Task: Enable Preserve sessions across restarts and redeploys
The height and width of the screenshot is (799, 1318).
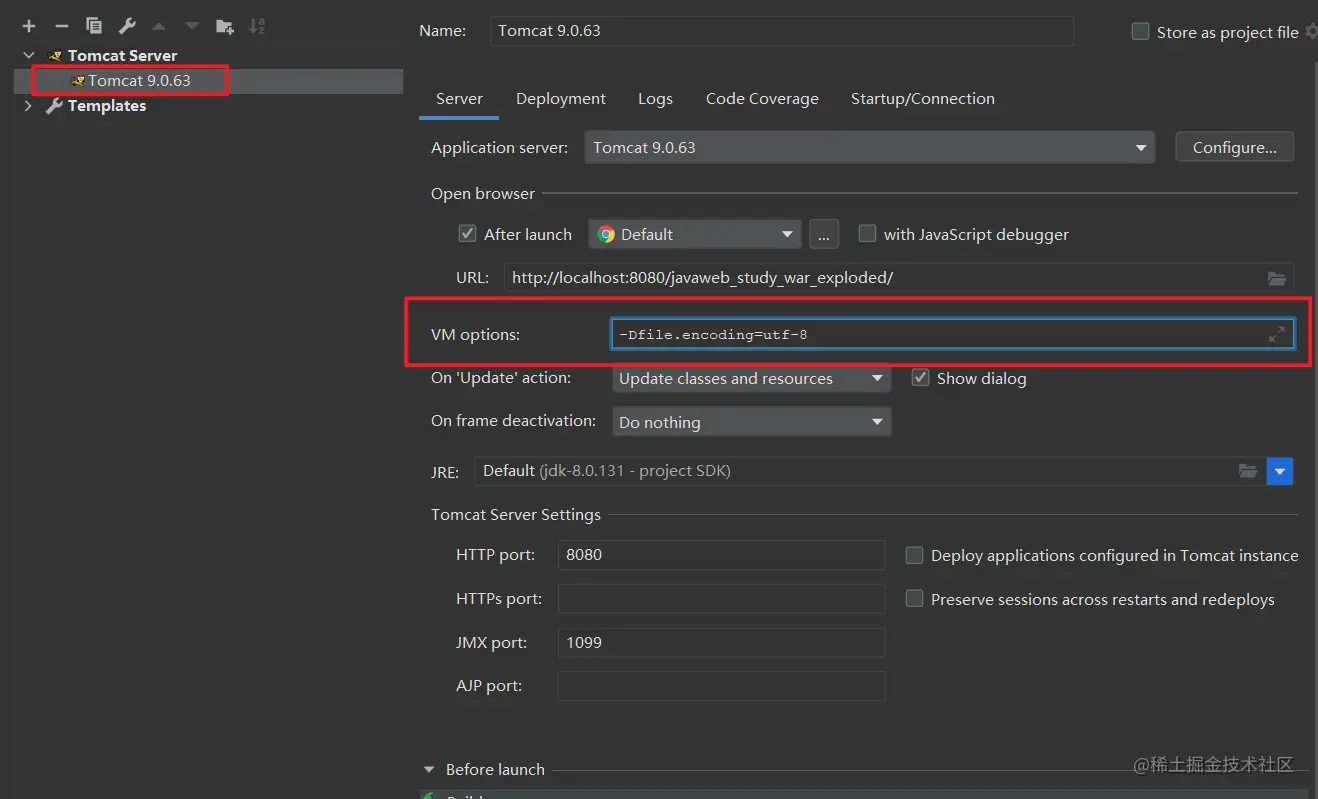Action: click(x=914, y=599)
